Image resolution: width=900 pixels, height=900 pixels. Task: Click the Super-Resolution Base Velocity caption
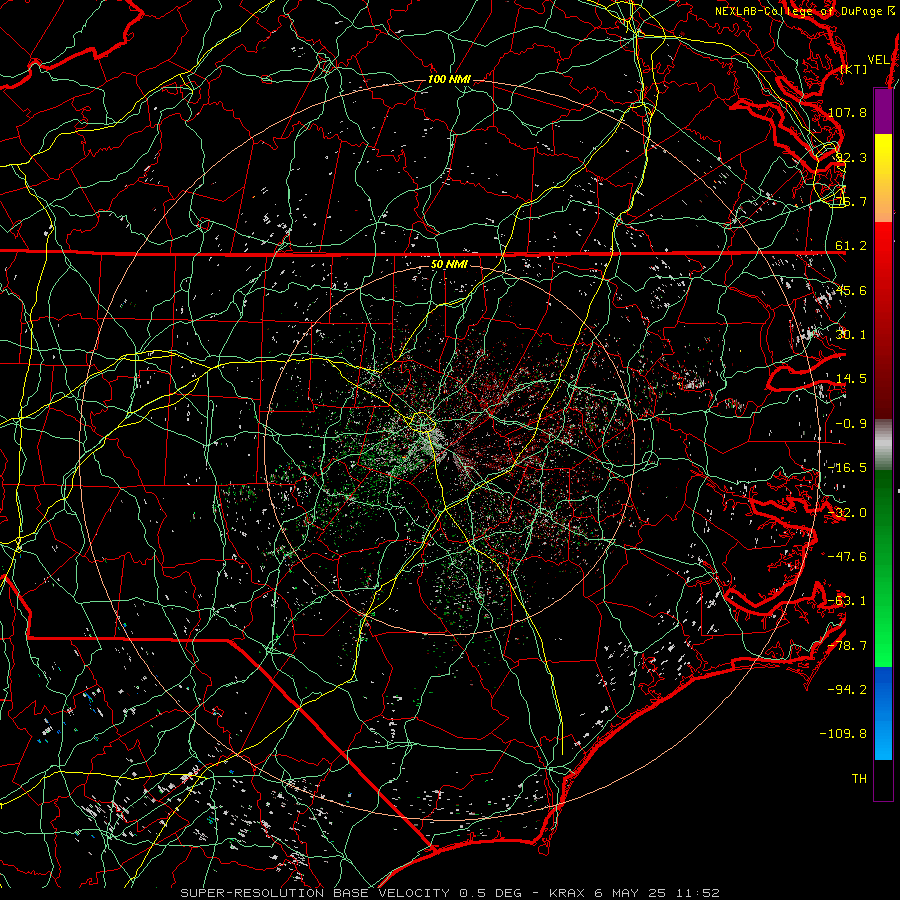pyautogui.click(x=449, y=893)
